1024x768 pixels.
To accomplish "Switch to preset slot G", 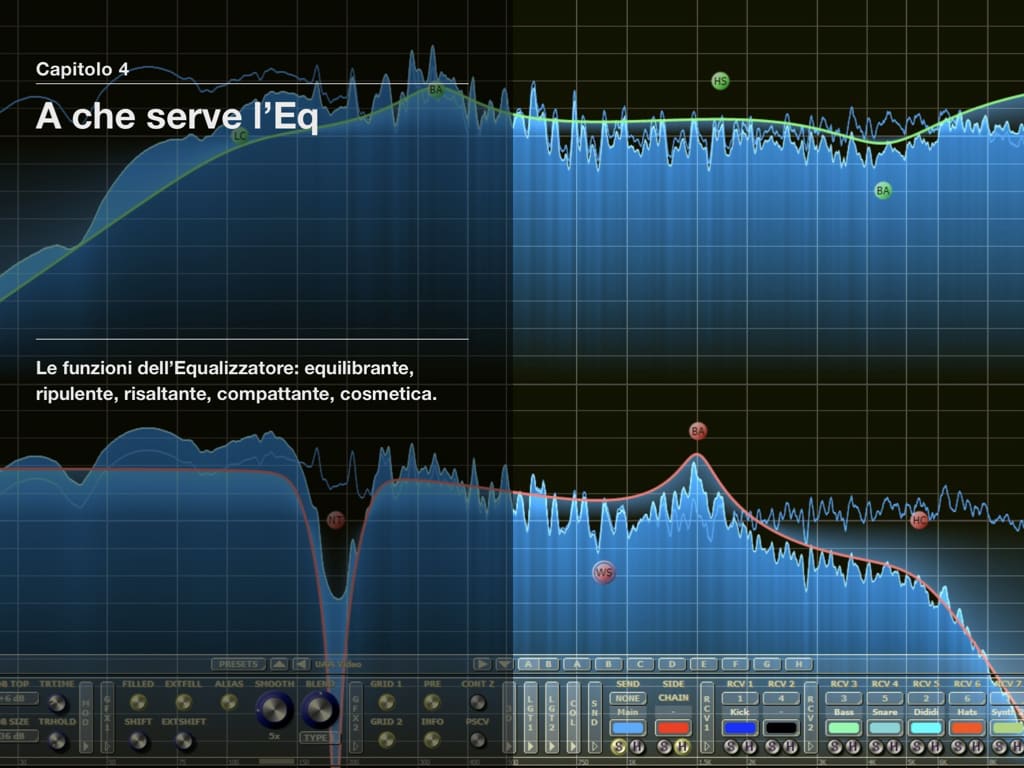I will point(767,664).
